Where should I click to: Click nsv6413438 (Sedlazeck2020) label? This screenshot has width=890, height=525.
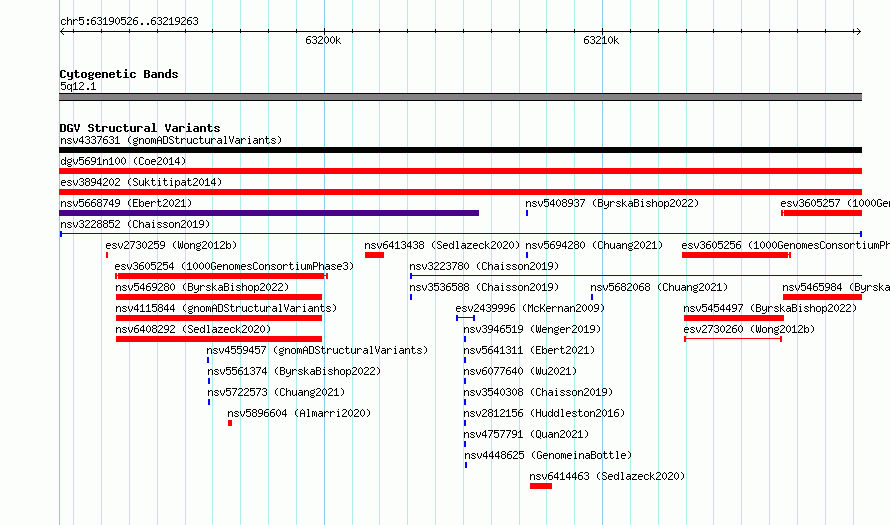[442, 245]
